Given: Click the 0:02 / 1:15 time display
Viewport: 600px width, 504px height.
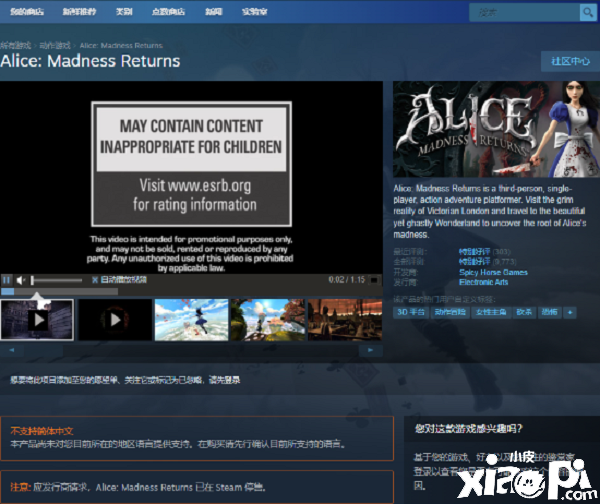Looking at the screenshot, I should click(347, 280).
